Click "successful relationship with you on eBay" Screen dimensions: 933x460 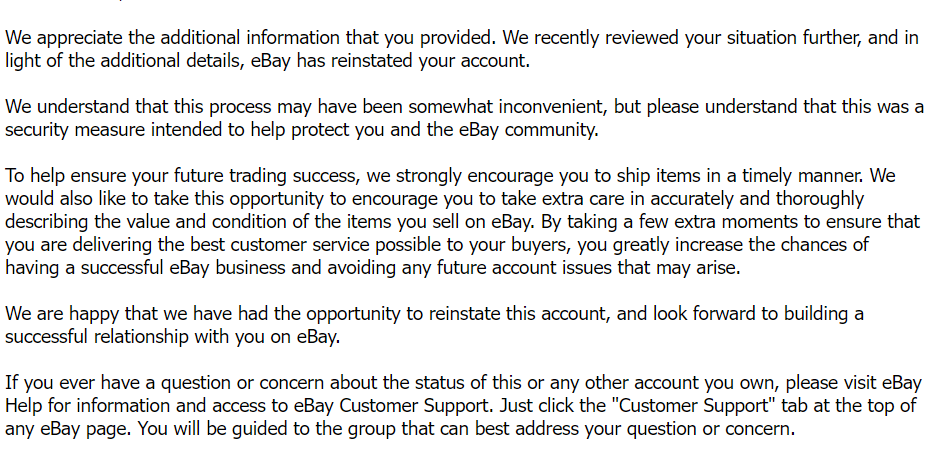click(172, 337)
